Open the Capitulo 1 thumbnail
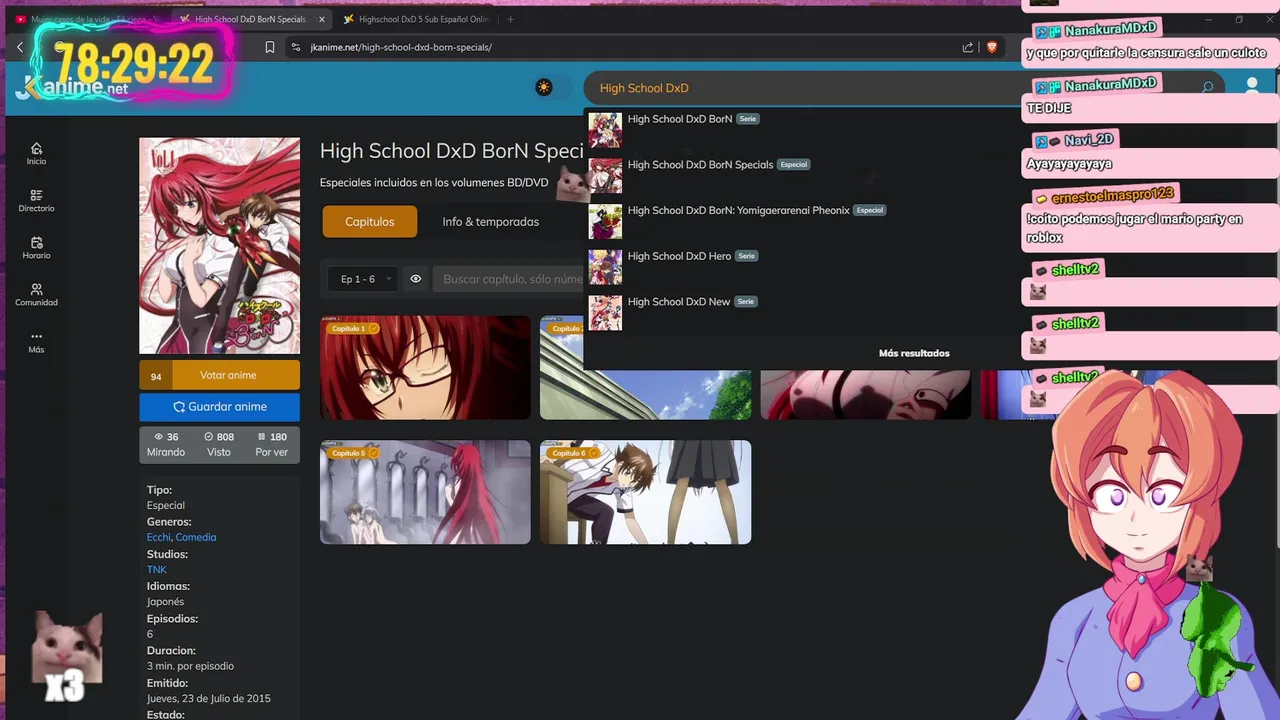This screenshot has width=1280, height=720. click(425, 367)
